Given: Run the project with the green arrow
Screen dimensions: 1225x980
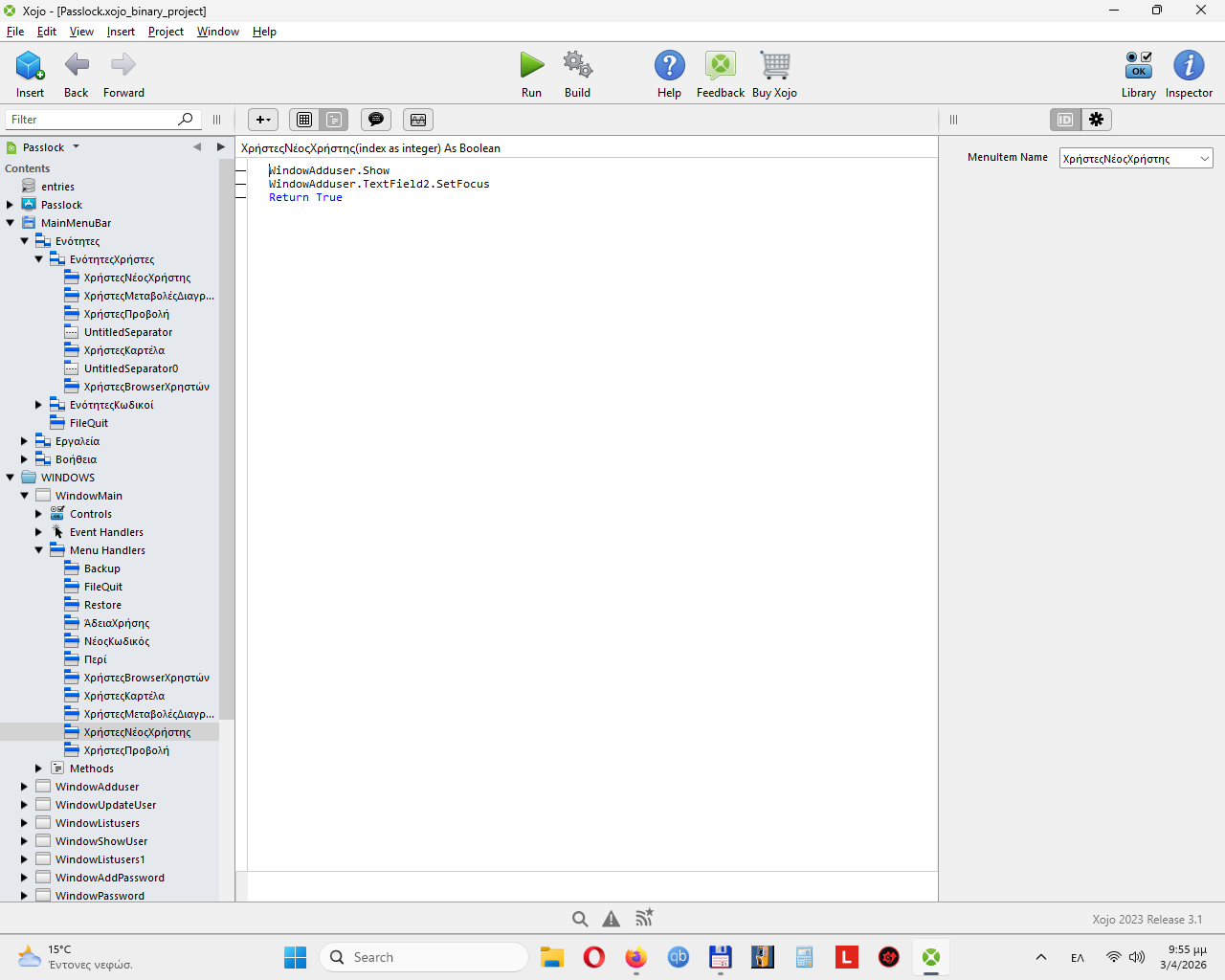Looking at the screenshot, I should coord(531,66).
